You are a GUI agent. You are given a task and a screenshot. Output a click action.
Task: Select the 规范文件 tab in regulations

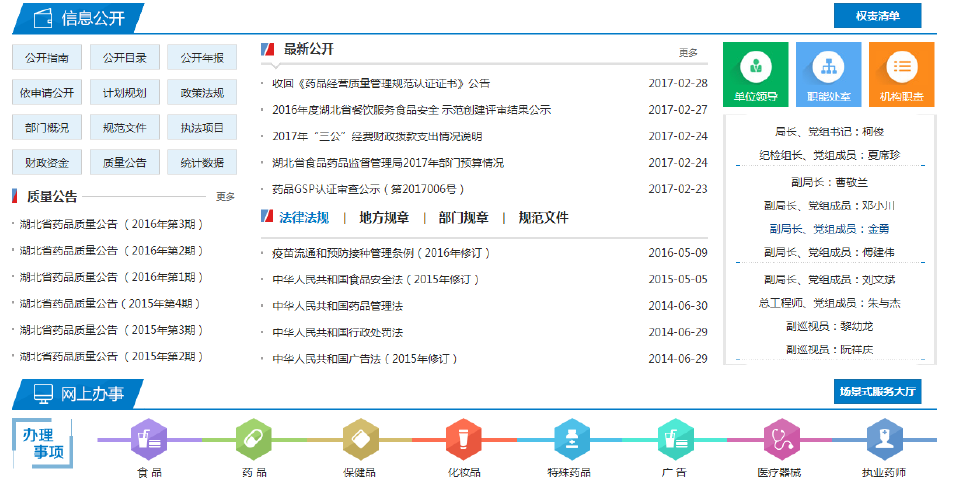(543, 217)
